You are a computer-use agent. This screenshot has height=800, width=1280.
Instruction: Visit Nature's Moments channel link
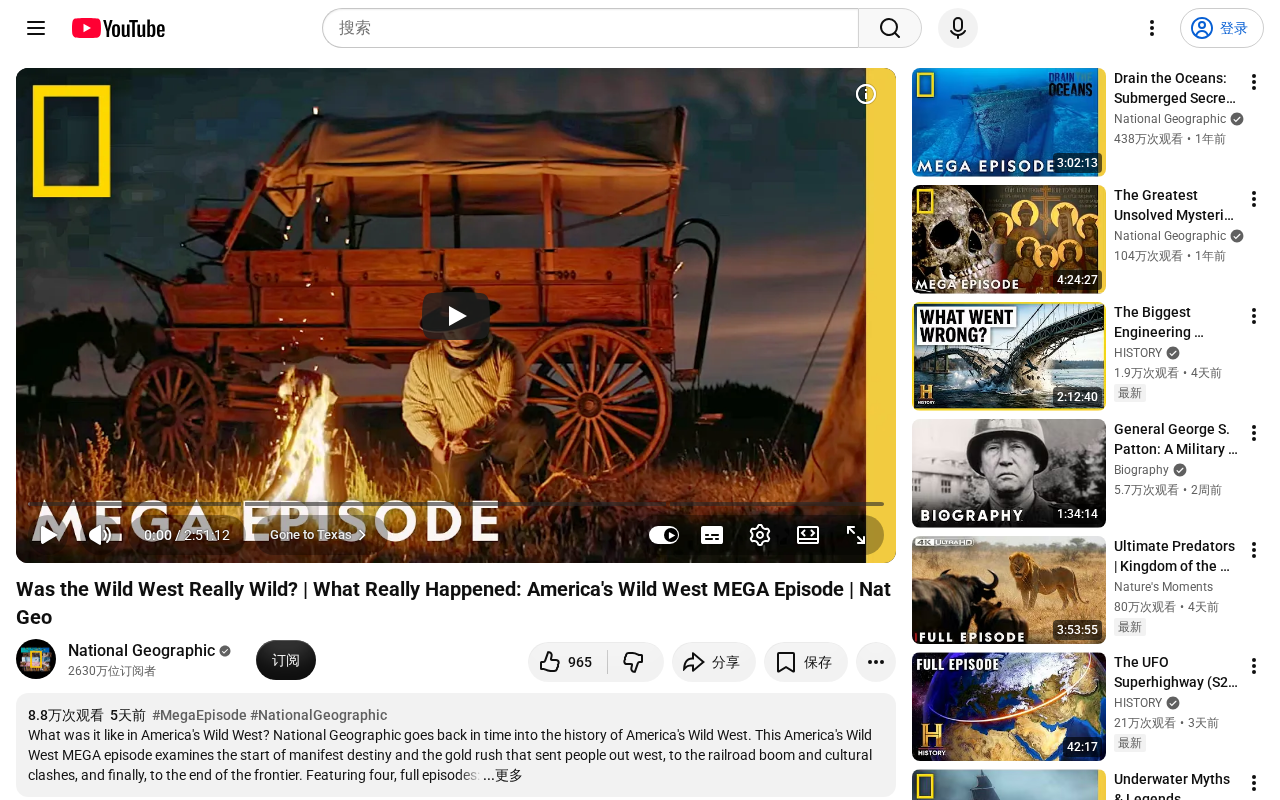1163,587
